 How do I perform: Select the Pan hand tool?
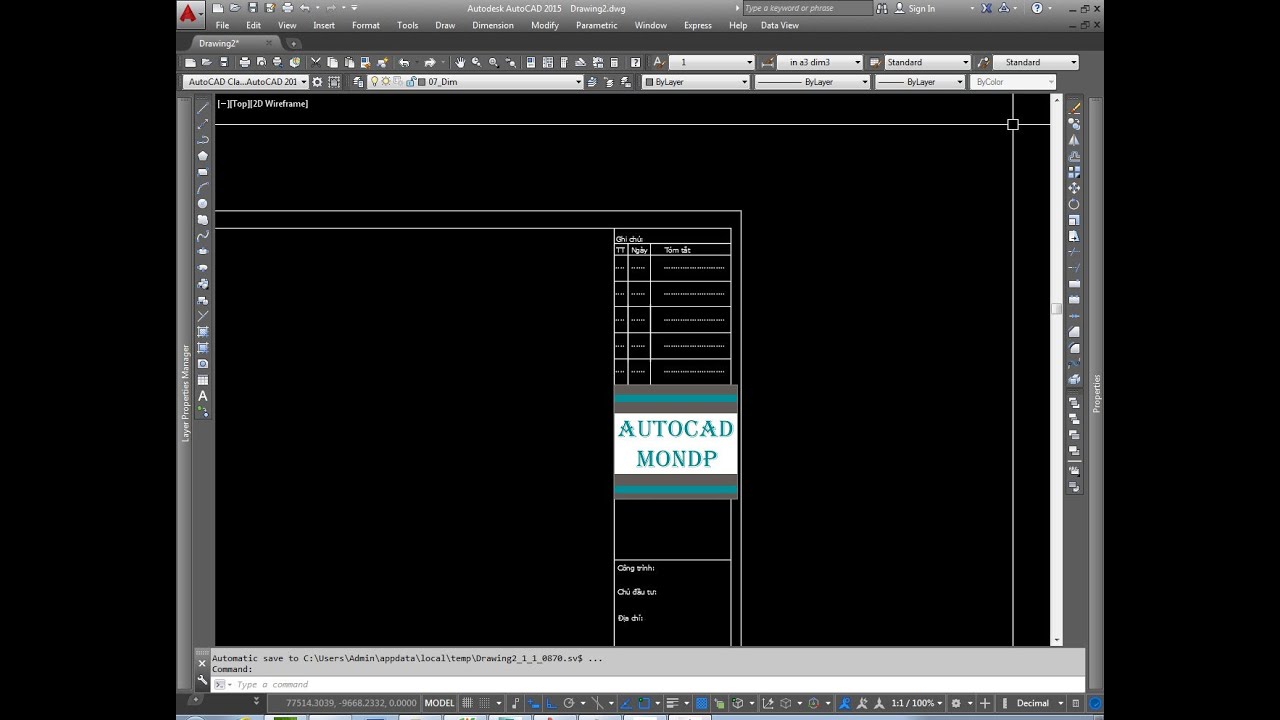[460, 62]
